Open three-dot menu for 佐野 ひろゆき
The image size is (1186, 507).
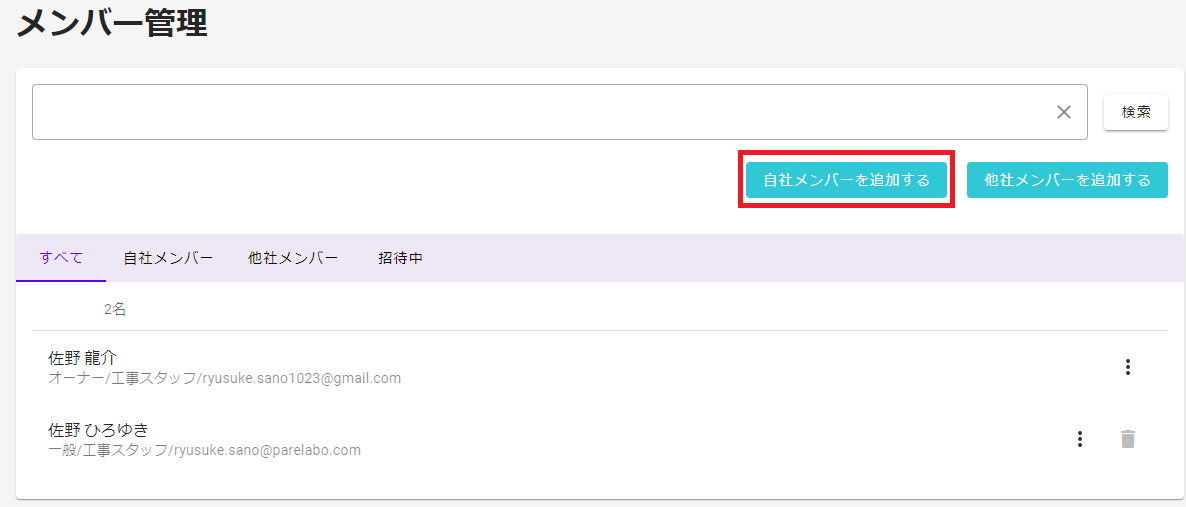1080,439
